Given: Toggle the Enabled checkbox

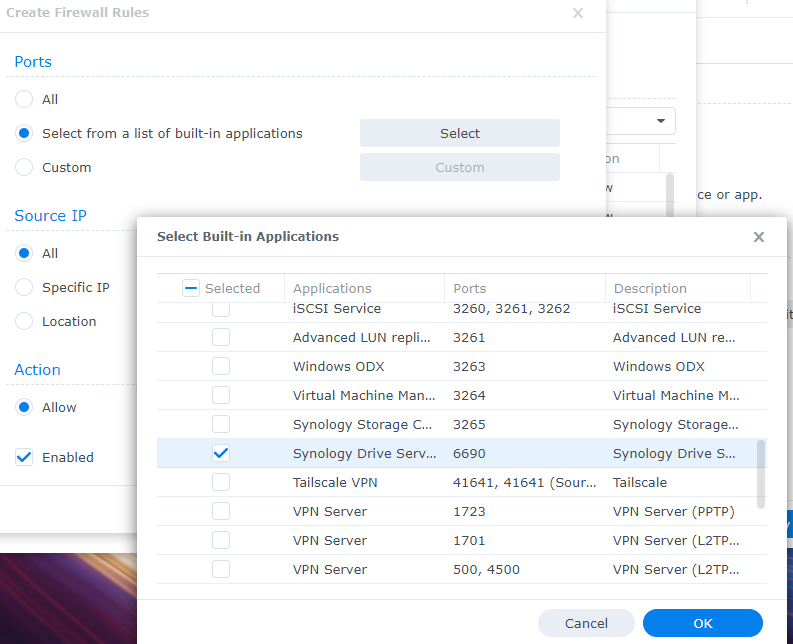Looking at the screenshot, I should [24, 457].
